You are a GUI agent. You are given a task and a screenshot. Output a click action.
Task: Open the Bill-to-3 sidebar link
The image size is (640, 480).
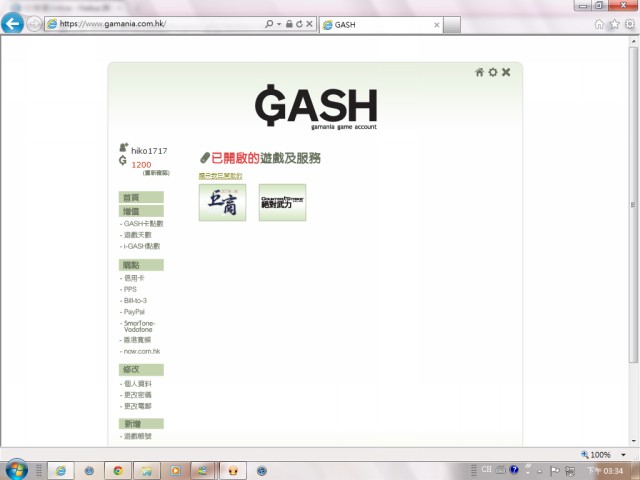click(x=135, y=300)
